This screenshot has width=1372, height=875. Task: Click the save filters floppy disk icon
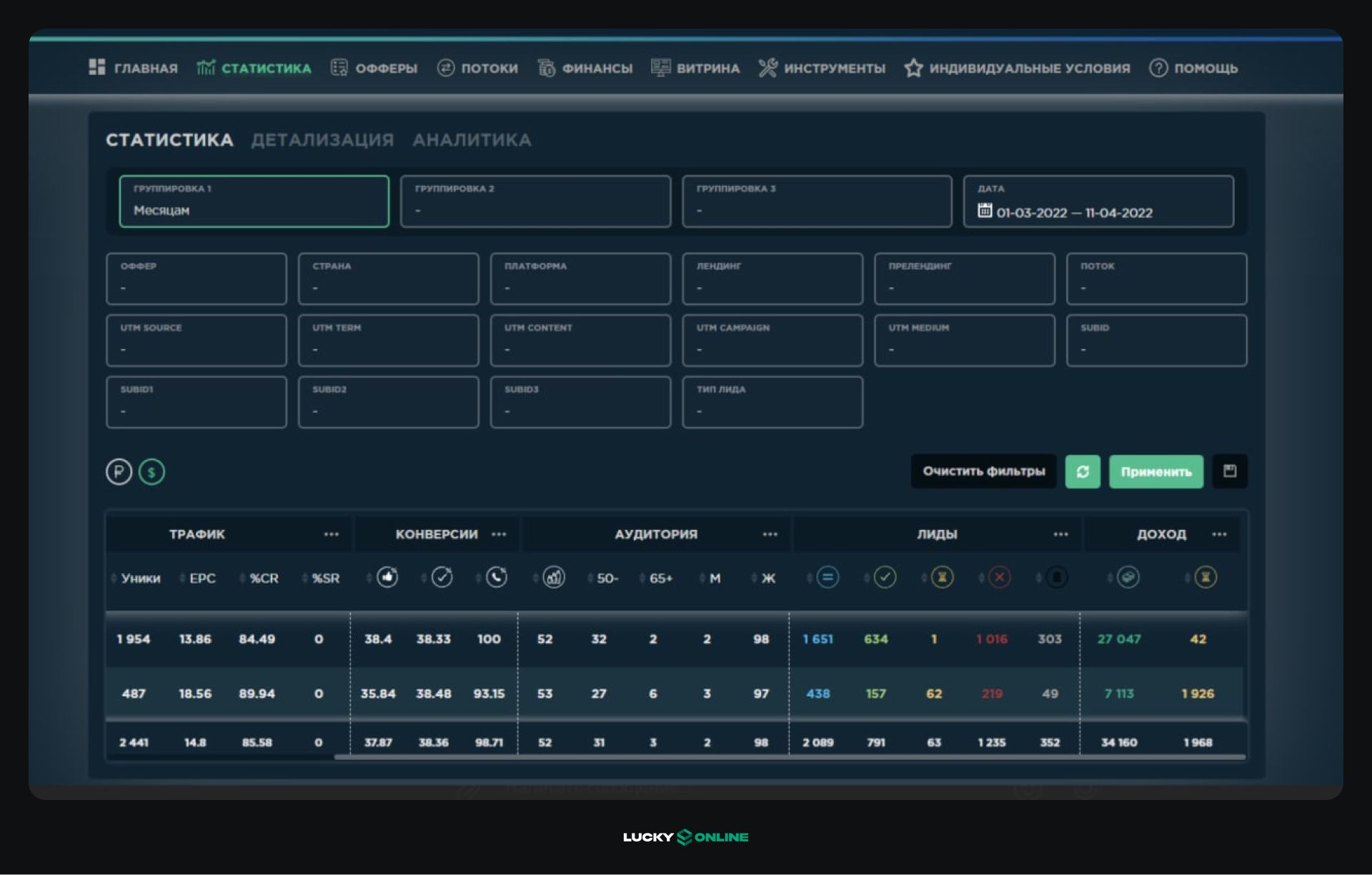pos(1229,471)
